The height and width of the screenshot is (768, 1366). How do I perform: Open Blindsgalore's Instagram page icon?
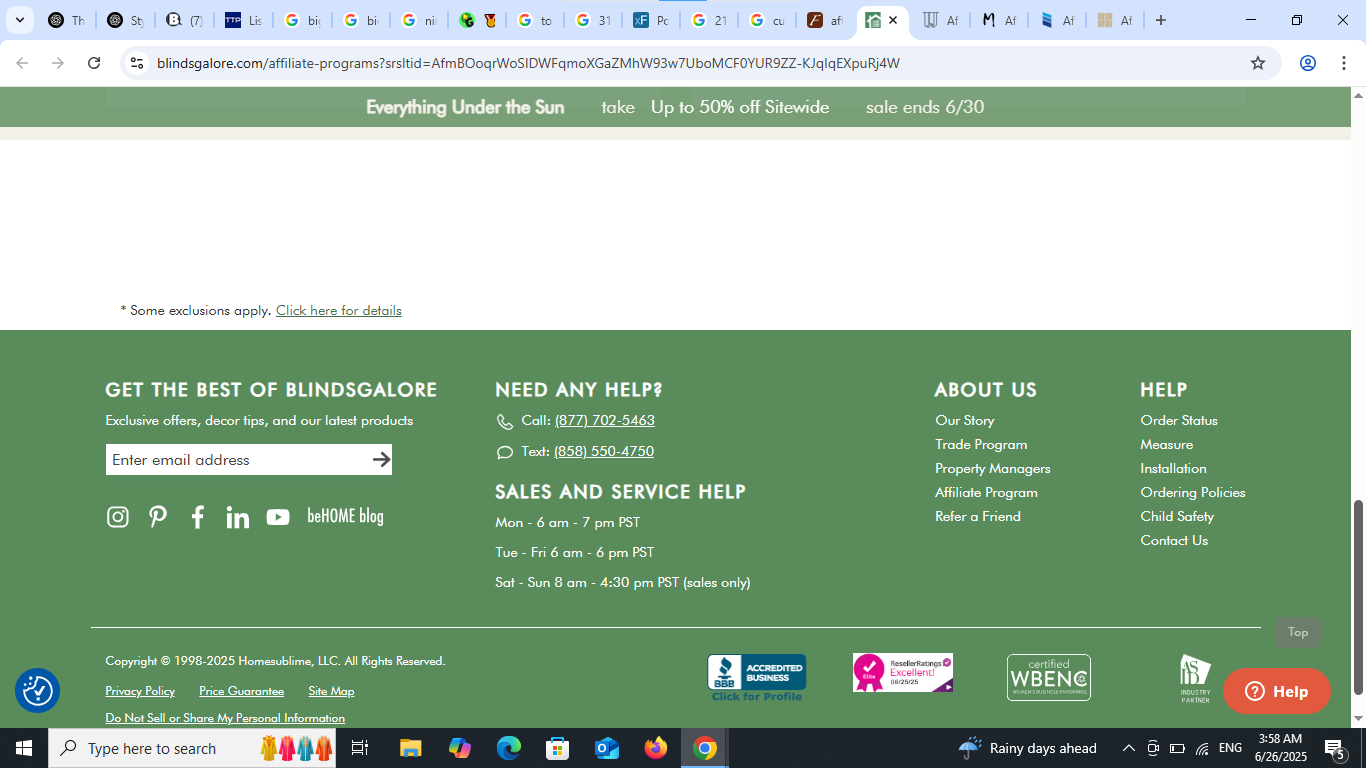pyautogui.click(x=118, y=517)
